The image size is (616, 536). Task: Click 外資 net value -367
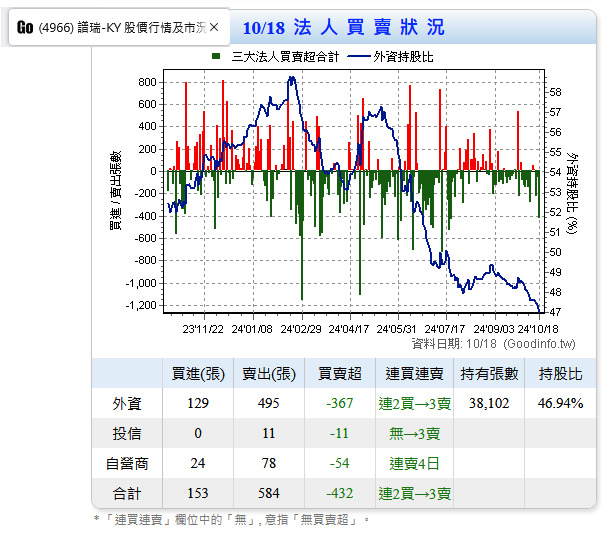tap(339, 403)
